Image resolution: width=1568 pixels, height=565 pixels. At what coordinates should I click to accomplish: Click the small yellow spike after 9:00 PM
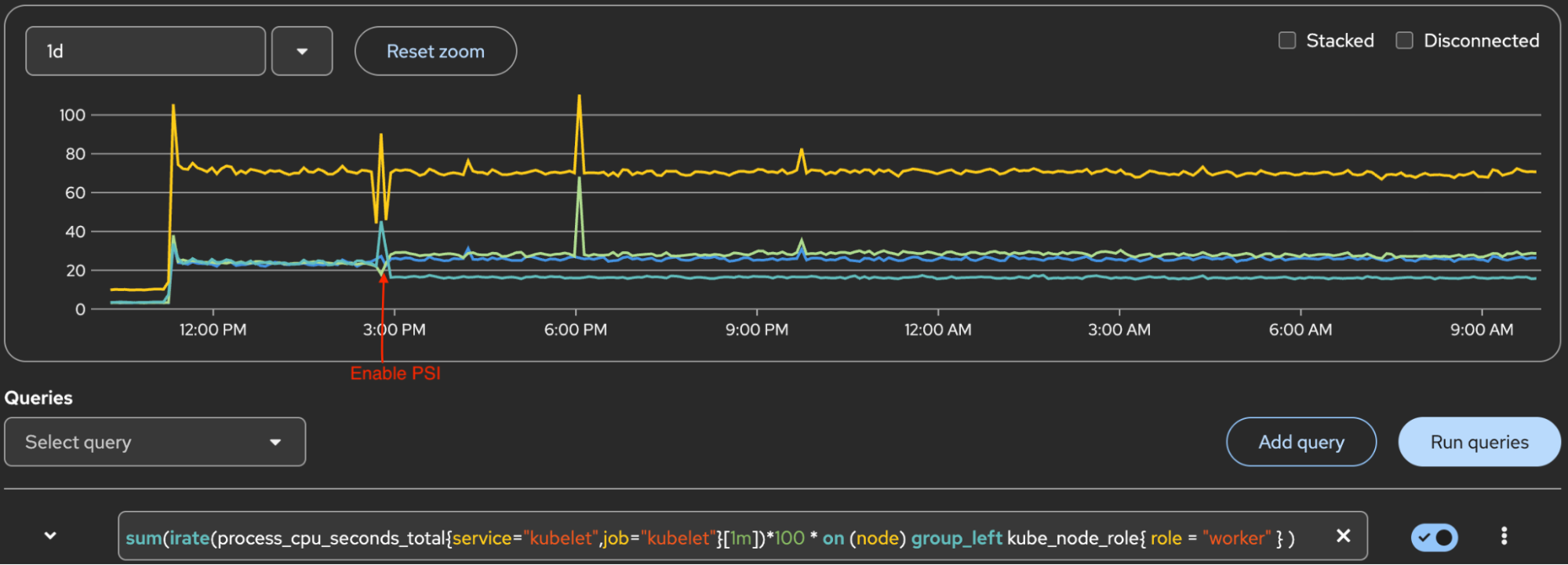pos(801,150)
